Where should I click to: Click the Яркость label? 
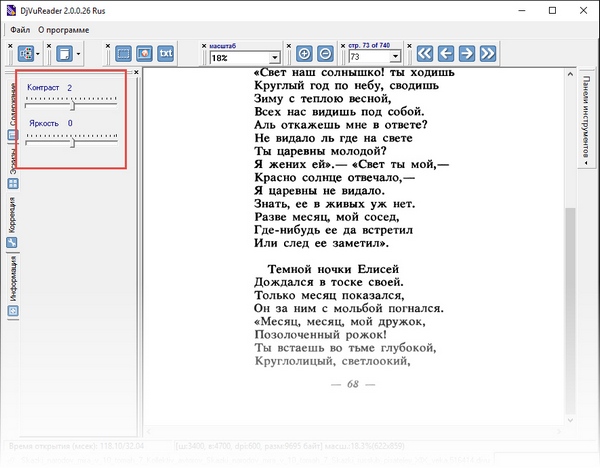(x=44, y=123)
